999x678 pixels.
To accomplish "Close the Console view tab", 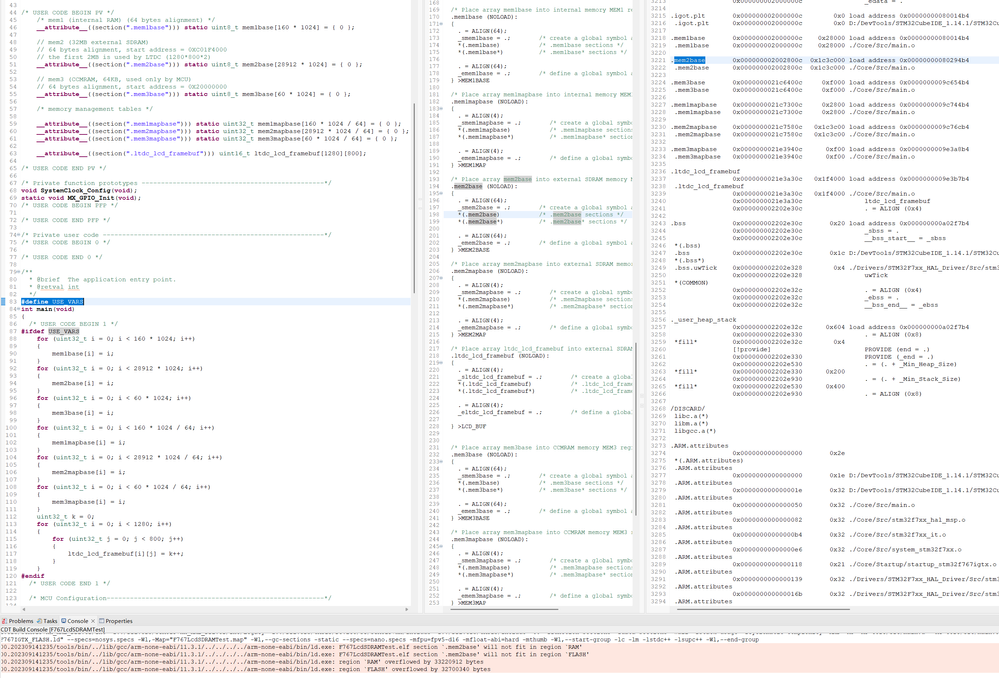I will coord(93,621).
